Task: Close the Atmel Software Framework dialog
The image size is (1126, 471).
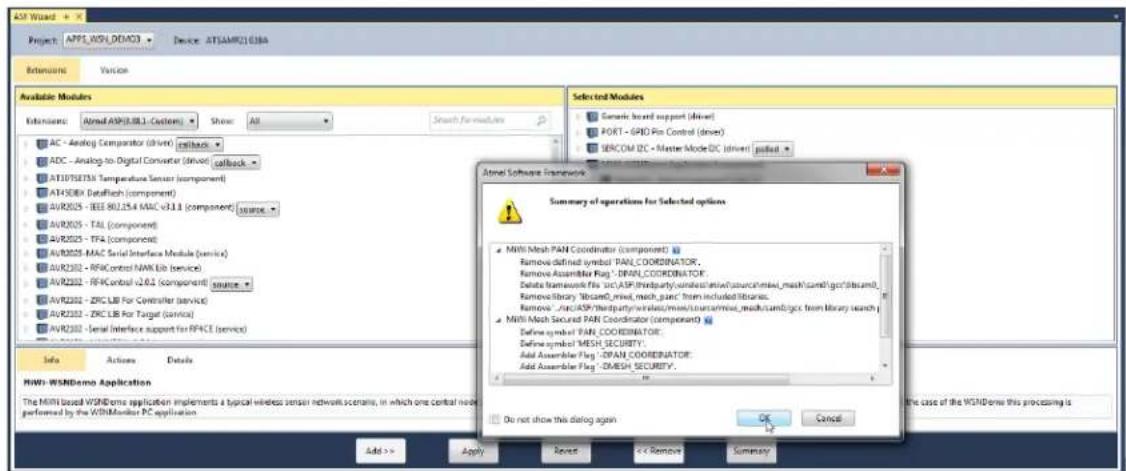Action: point(883,172)
